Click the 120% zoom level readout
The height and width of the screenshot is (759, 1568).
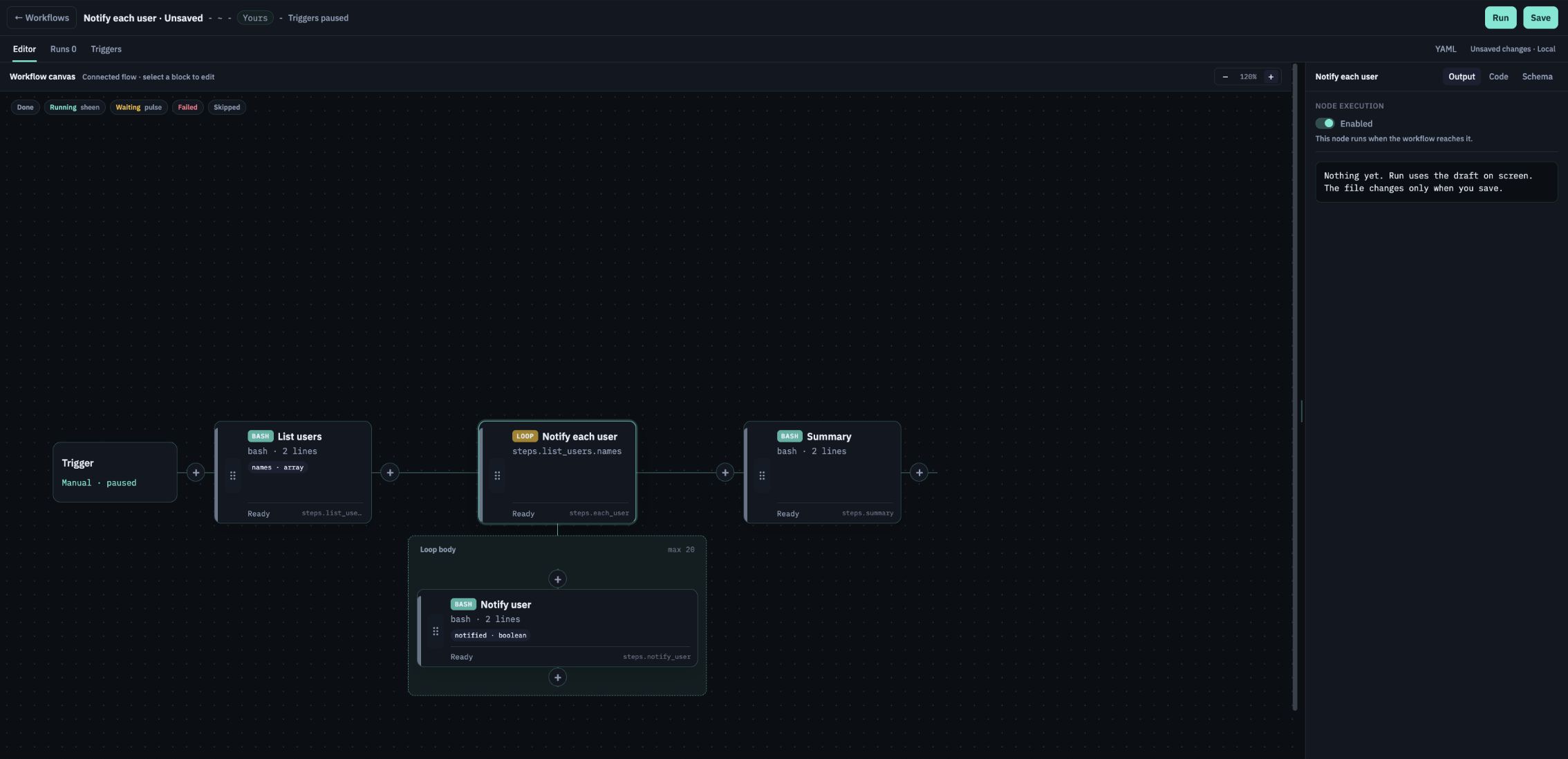(1248, 77)
